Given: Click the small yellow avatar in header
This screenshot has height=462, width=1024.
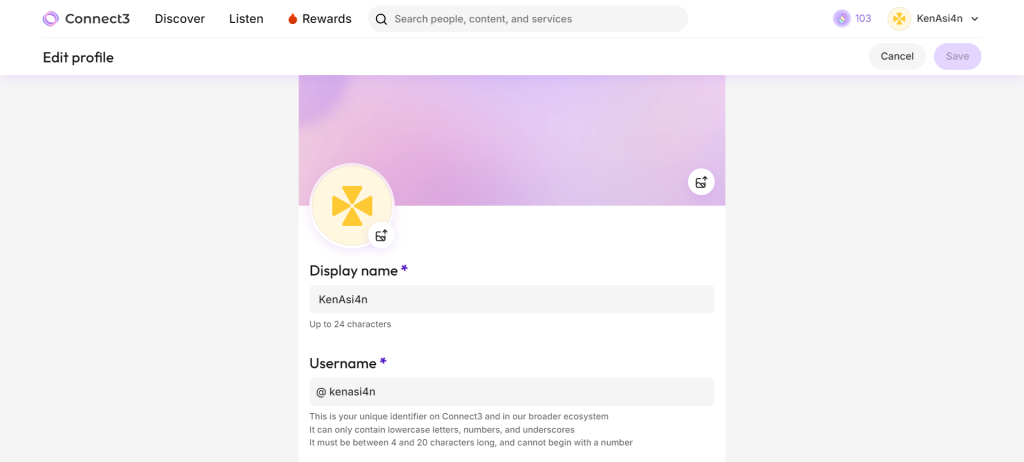Looking at the screenshot, I should [899, 19].
